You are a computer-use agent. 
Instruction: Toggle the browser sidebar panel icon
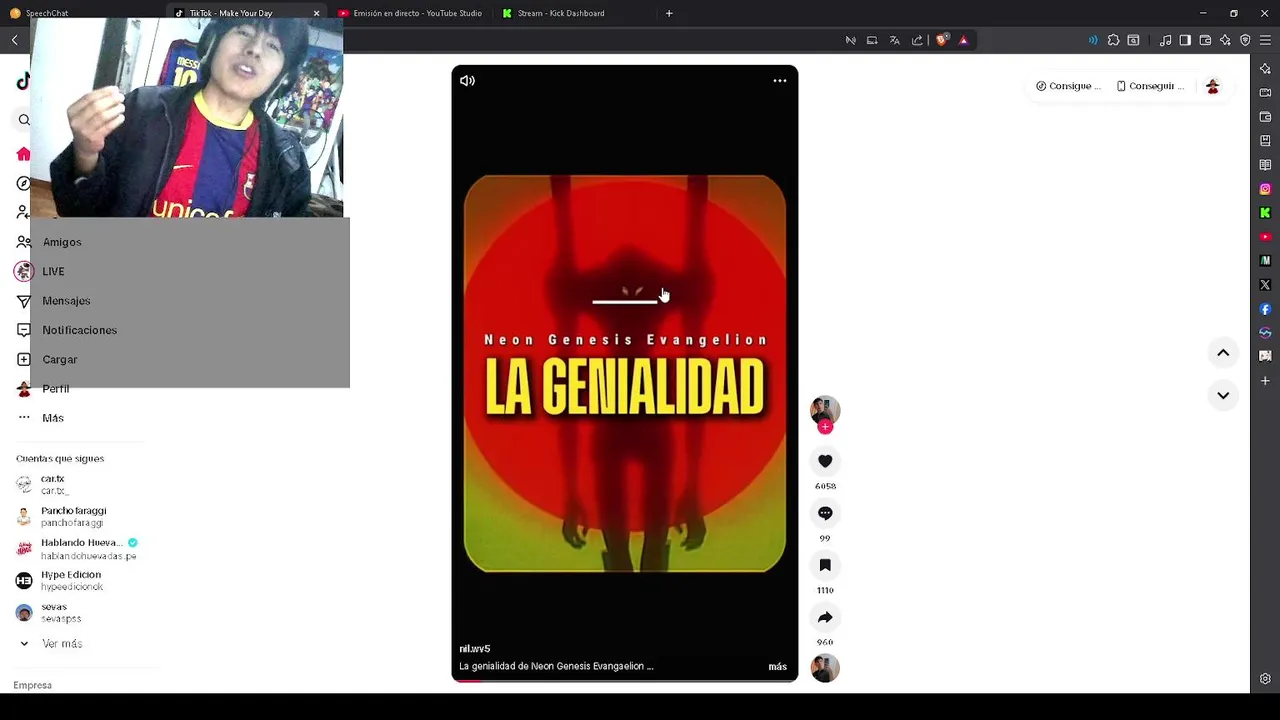(x=1185, y=40)
